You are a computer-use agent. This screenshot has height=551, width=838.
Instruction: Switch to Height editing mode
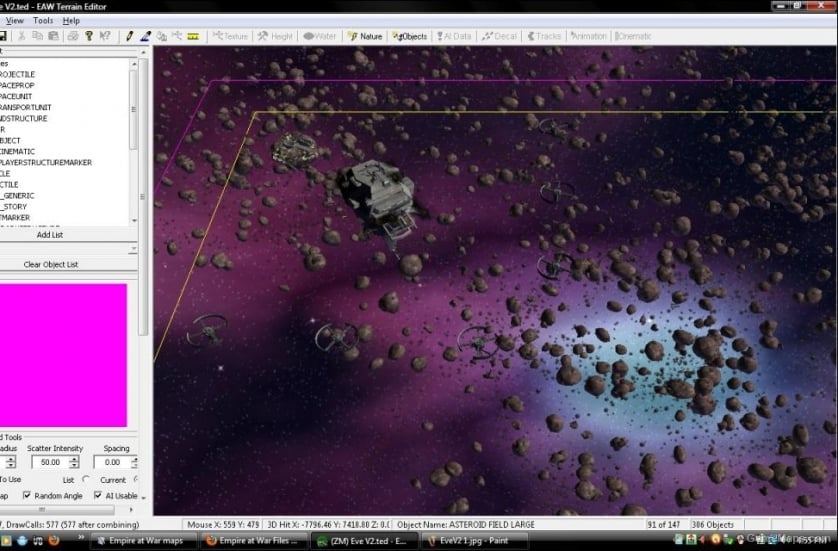tap(275, 36)
